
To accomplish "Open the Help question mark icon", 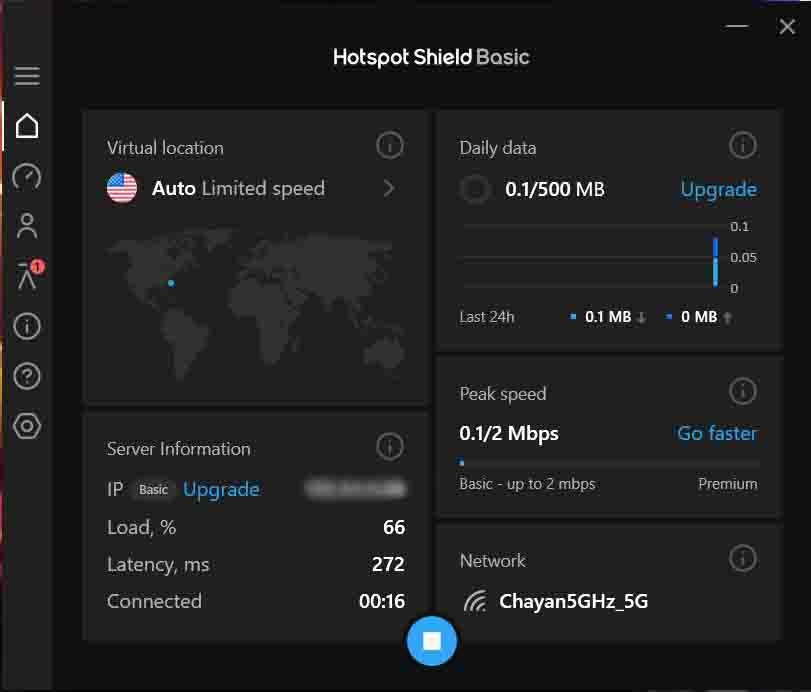I will (x=27, y=376).
